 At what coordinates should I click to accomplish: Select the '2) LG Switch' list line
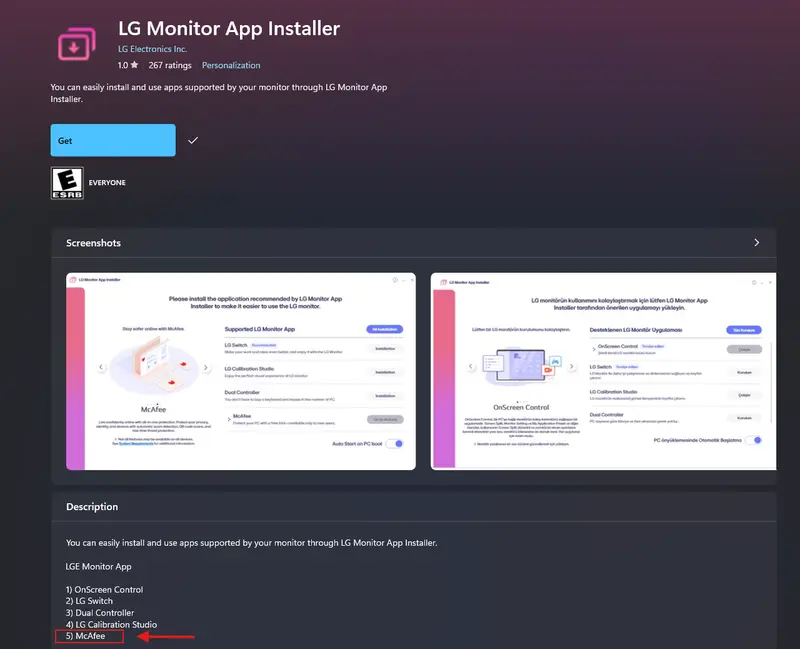coord(89,601)
